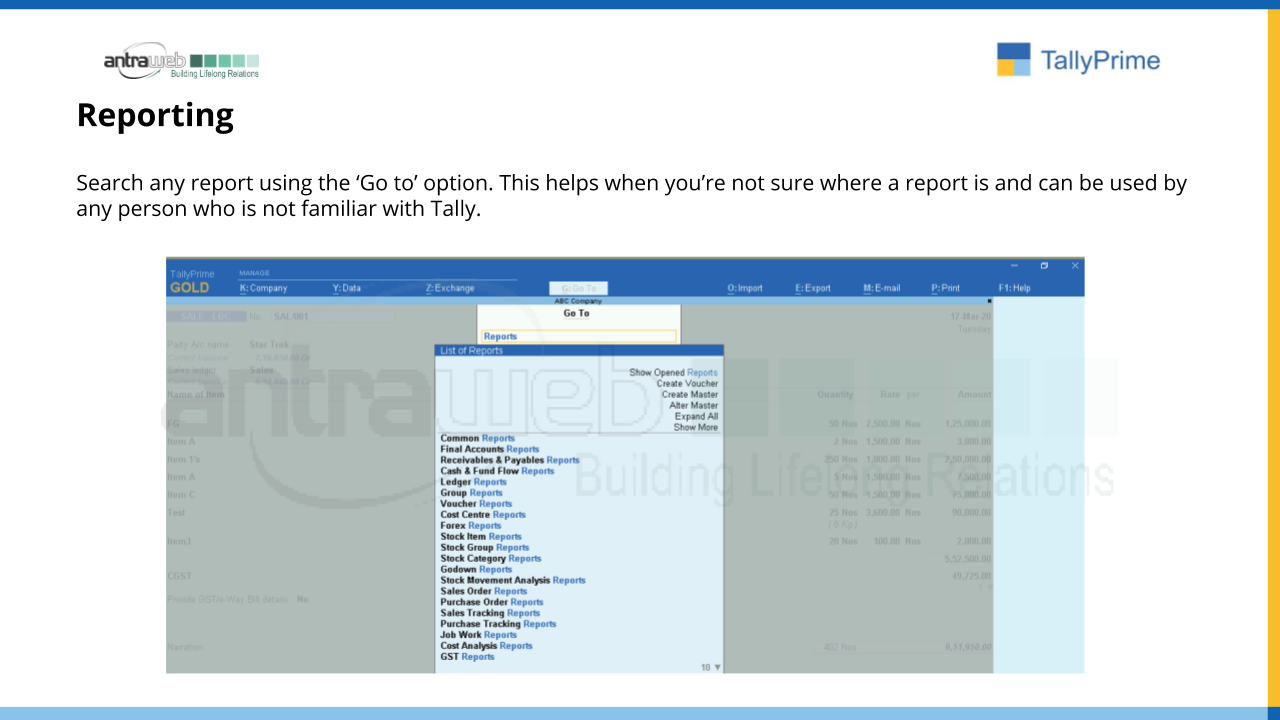Click Show More in report list
The image size is (1280, 720).
click(695, 428)
